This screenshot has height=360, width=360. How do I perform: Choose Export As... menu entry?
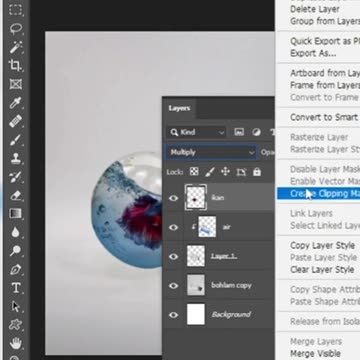(x=313, y=53)
